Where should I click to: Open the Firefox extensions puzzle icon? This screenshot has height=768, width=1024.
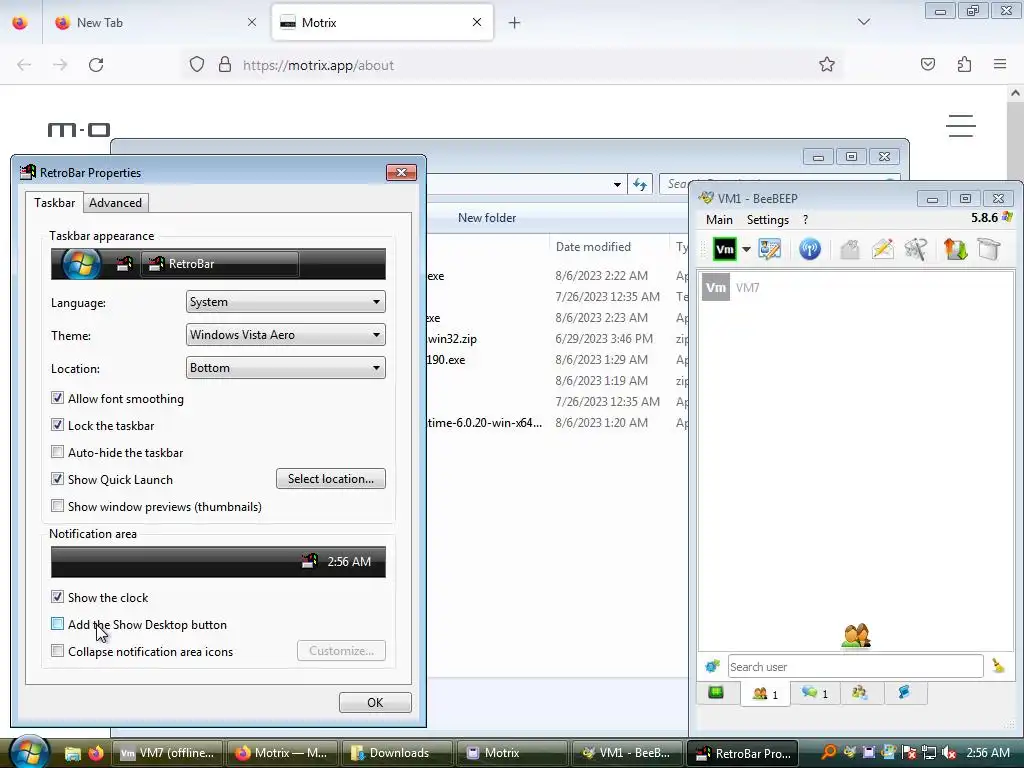tap(964, 64)
